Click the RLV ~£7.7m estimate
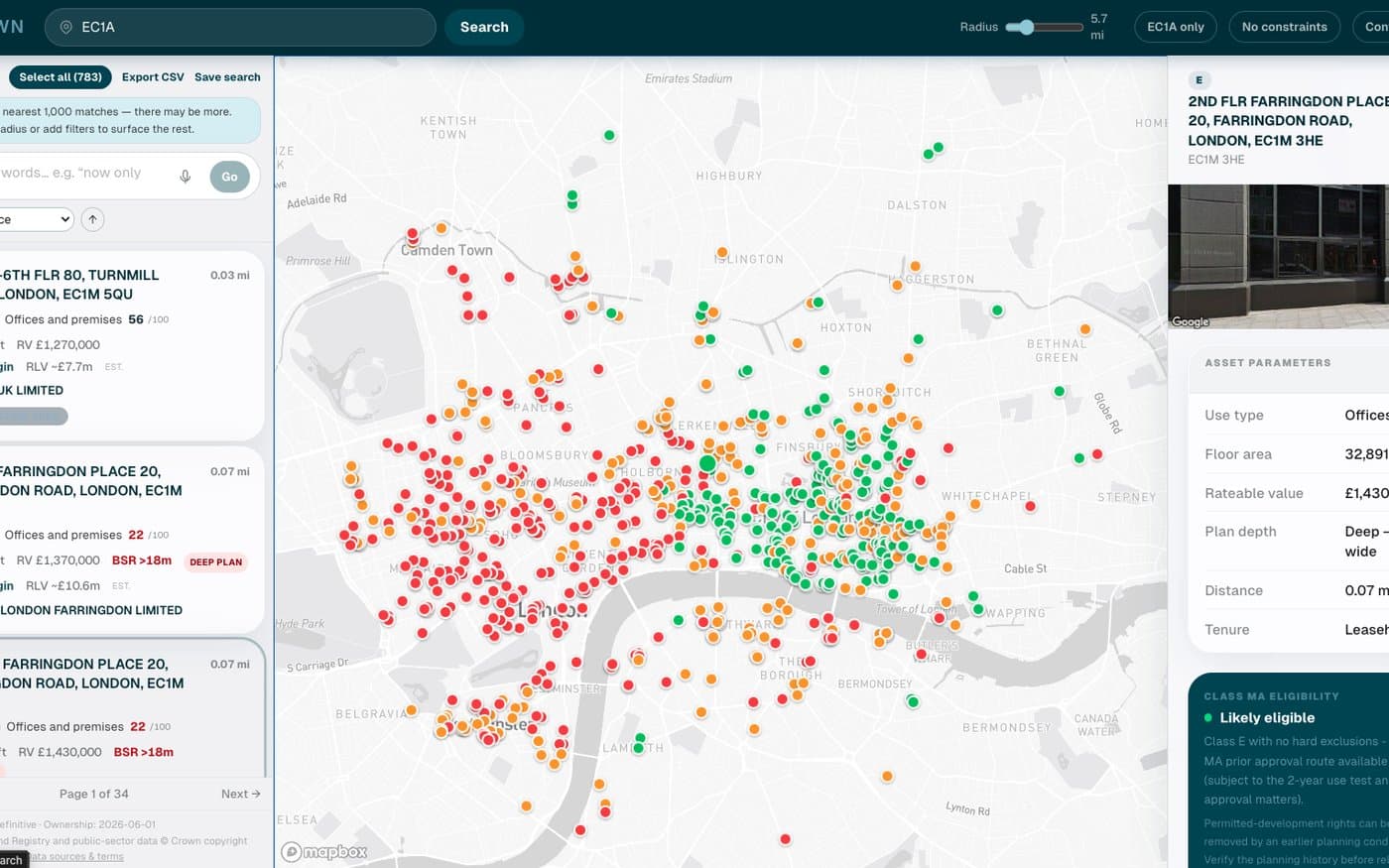Viewport: 1389px width, 868px height. tap(60, 367)
